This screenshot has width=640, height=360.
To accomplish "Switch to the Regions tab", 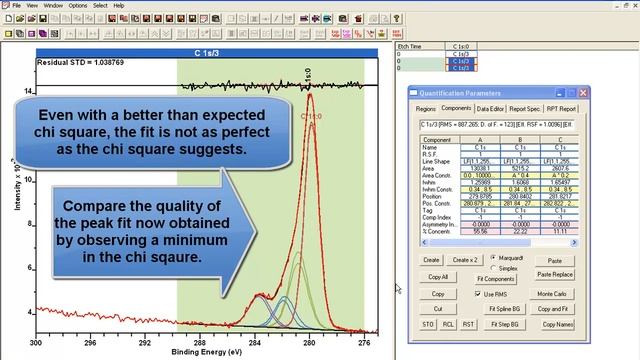I will (x=426, y=109).
